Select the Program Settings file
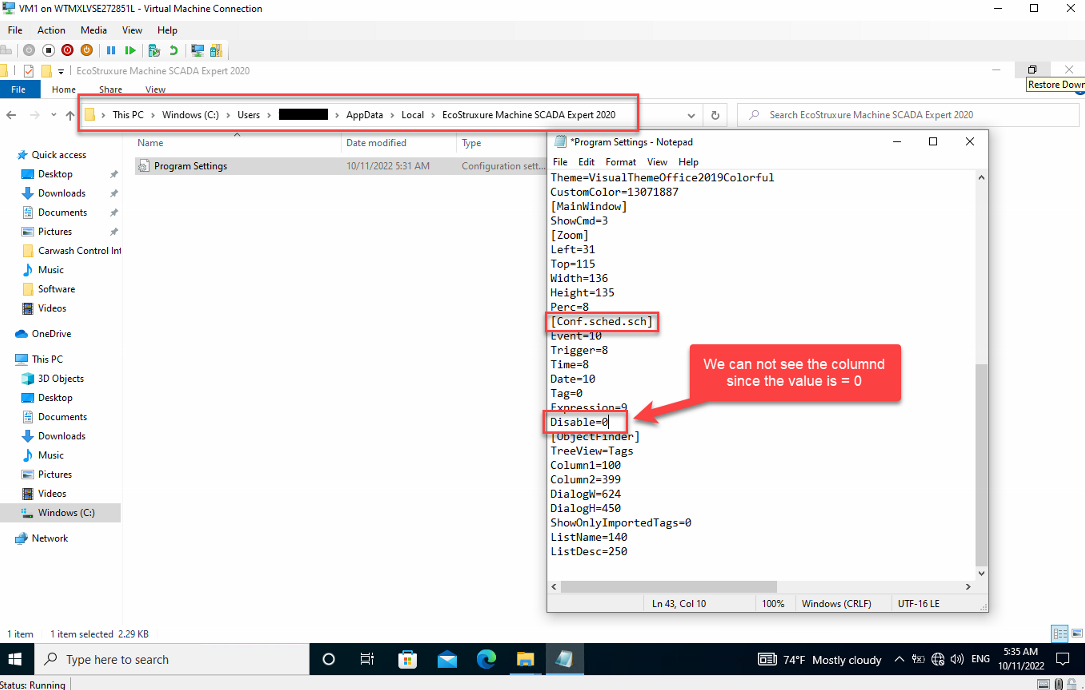 pyautogui.click(x=190, y=166)
